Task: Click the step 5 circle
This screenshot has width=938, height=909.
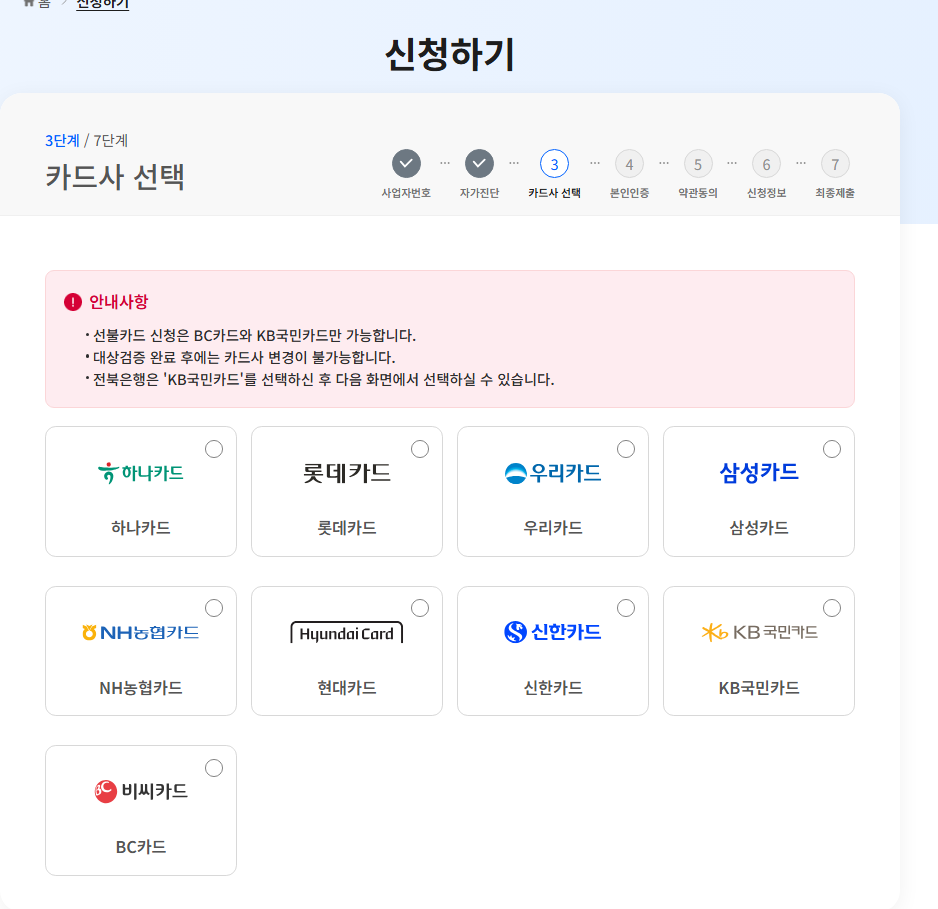Action: coord(698,164)
